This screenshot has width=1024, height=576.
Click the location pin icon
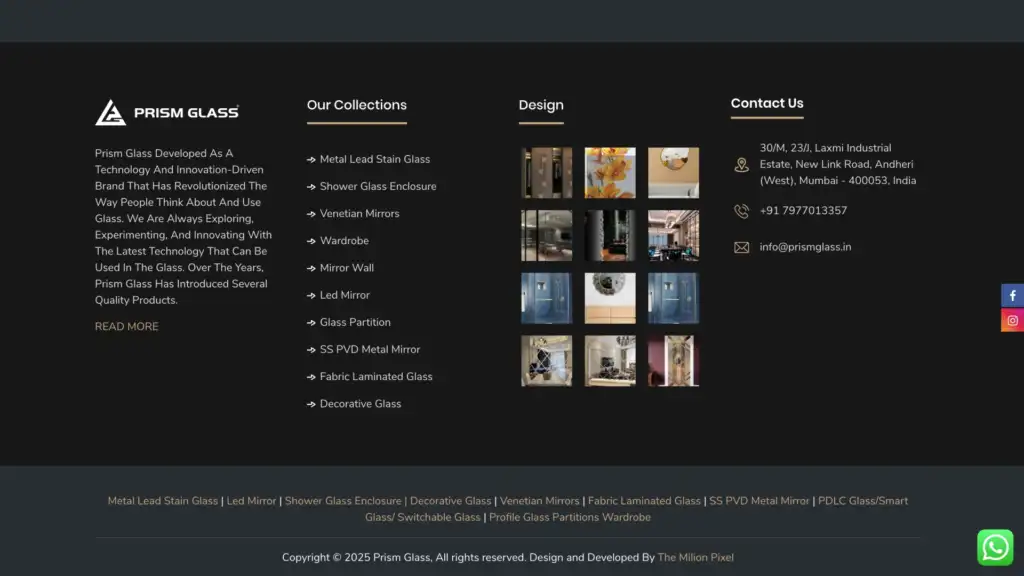(741, 165)
